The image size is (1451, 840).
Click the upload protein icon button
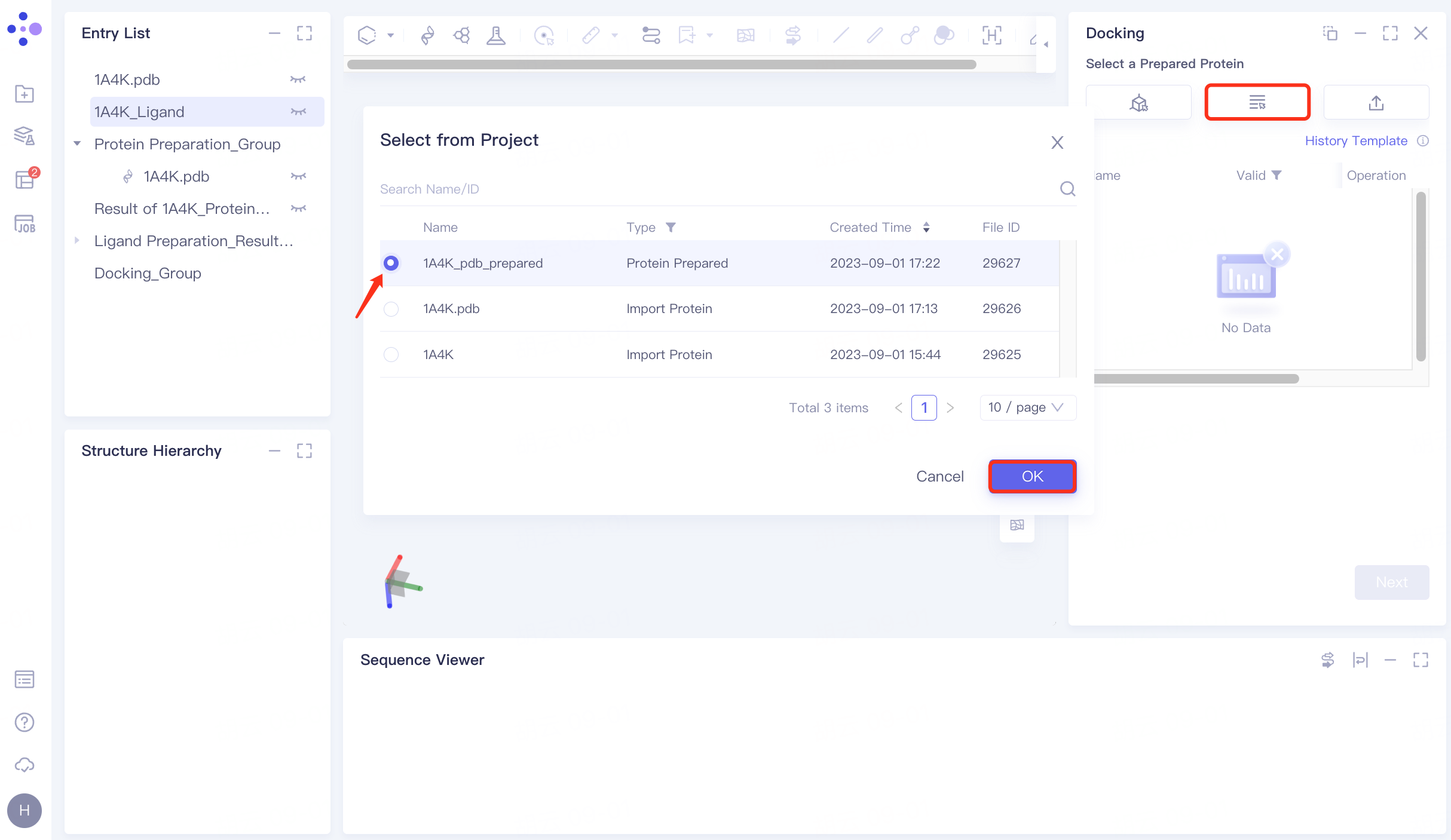(x=1376, y=103)
